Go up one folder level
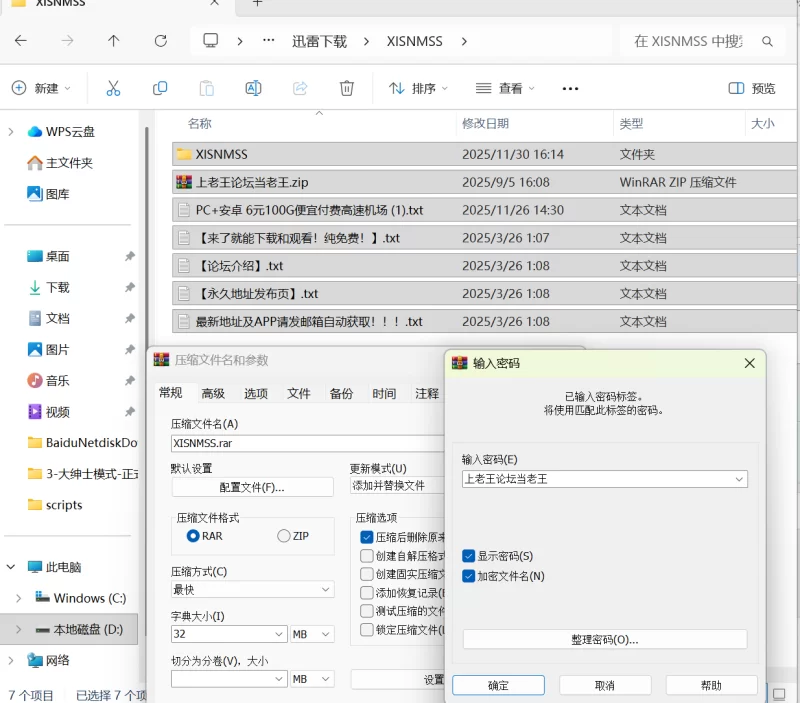Viewport: 800px width, 703px height. [x=113, y=41]
